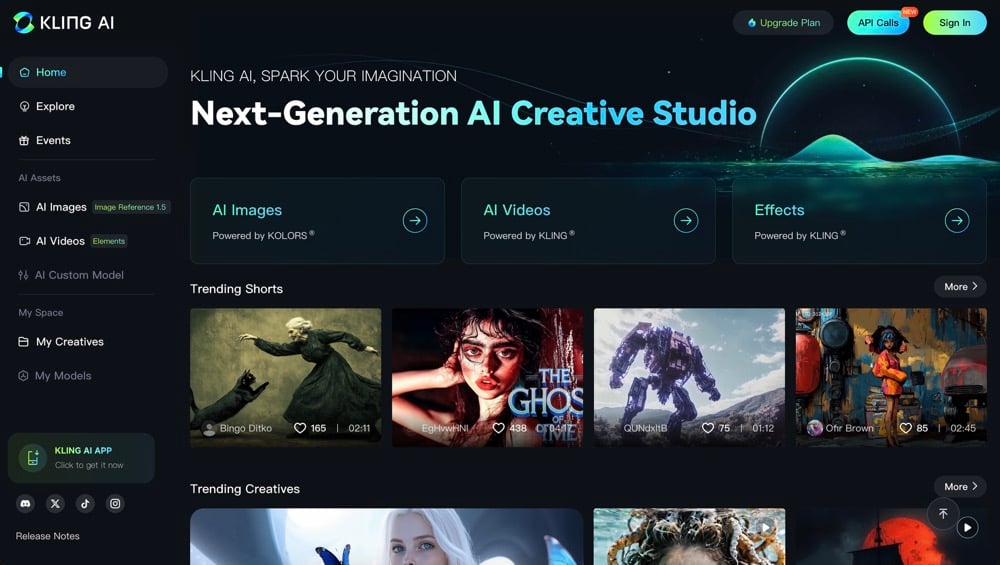Click the Trending Shorts heading
The height and width of the screenshot is (565, 1000).
point(237,289)
